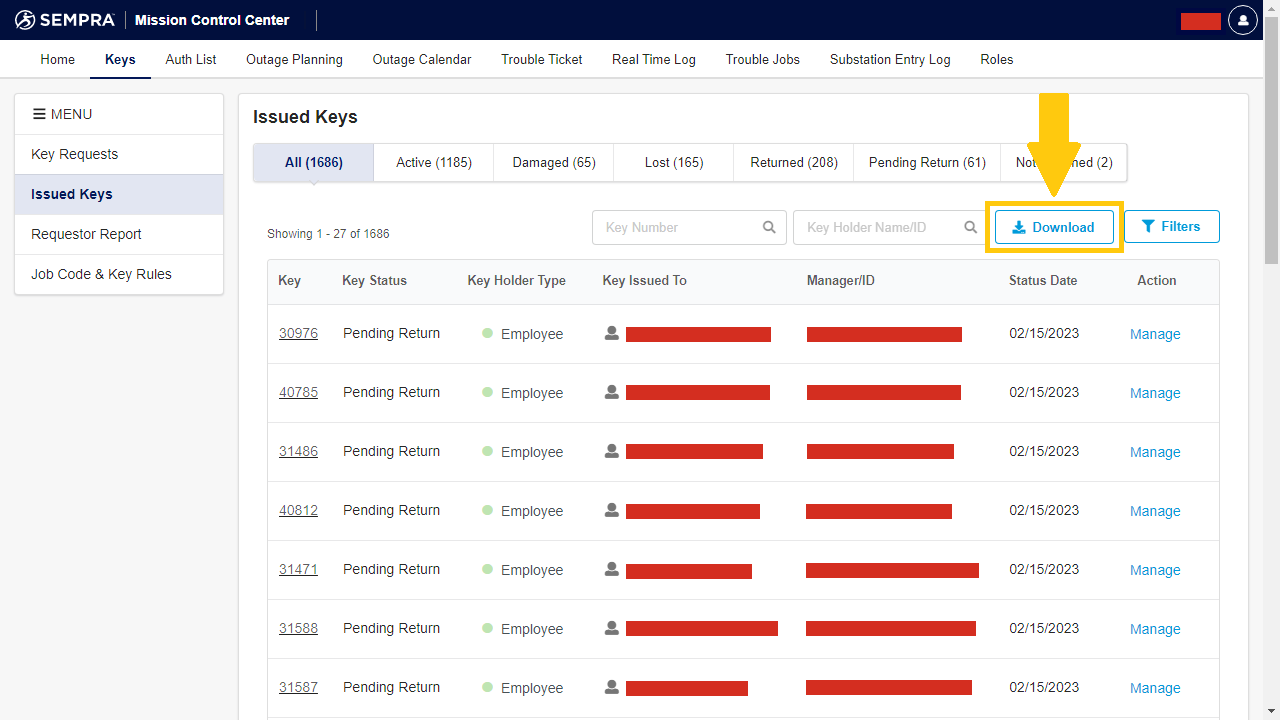Click person icon in key 31471 row
This screenshot has width=1280, height=720.
(612, 569)
